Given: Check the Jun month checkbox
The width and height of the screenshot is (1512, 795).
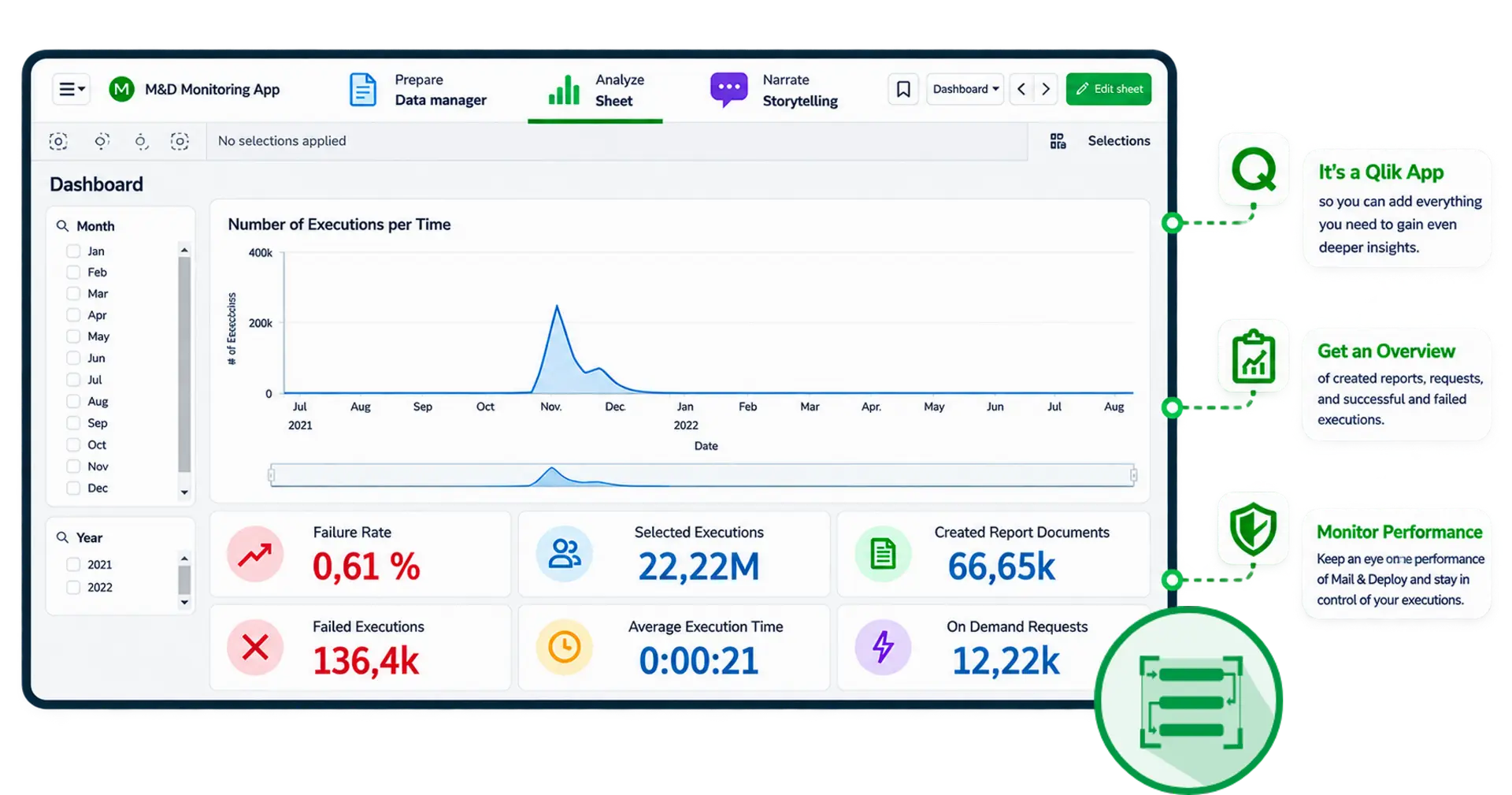Looking at the screenshot, I should (x=73, y=358).
